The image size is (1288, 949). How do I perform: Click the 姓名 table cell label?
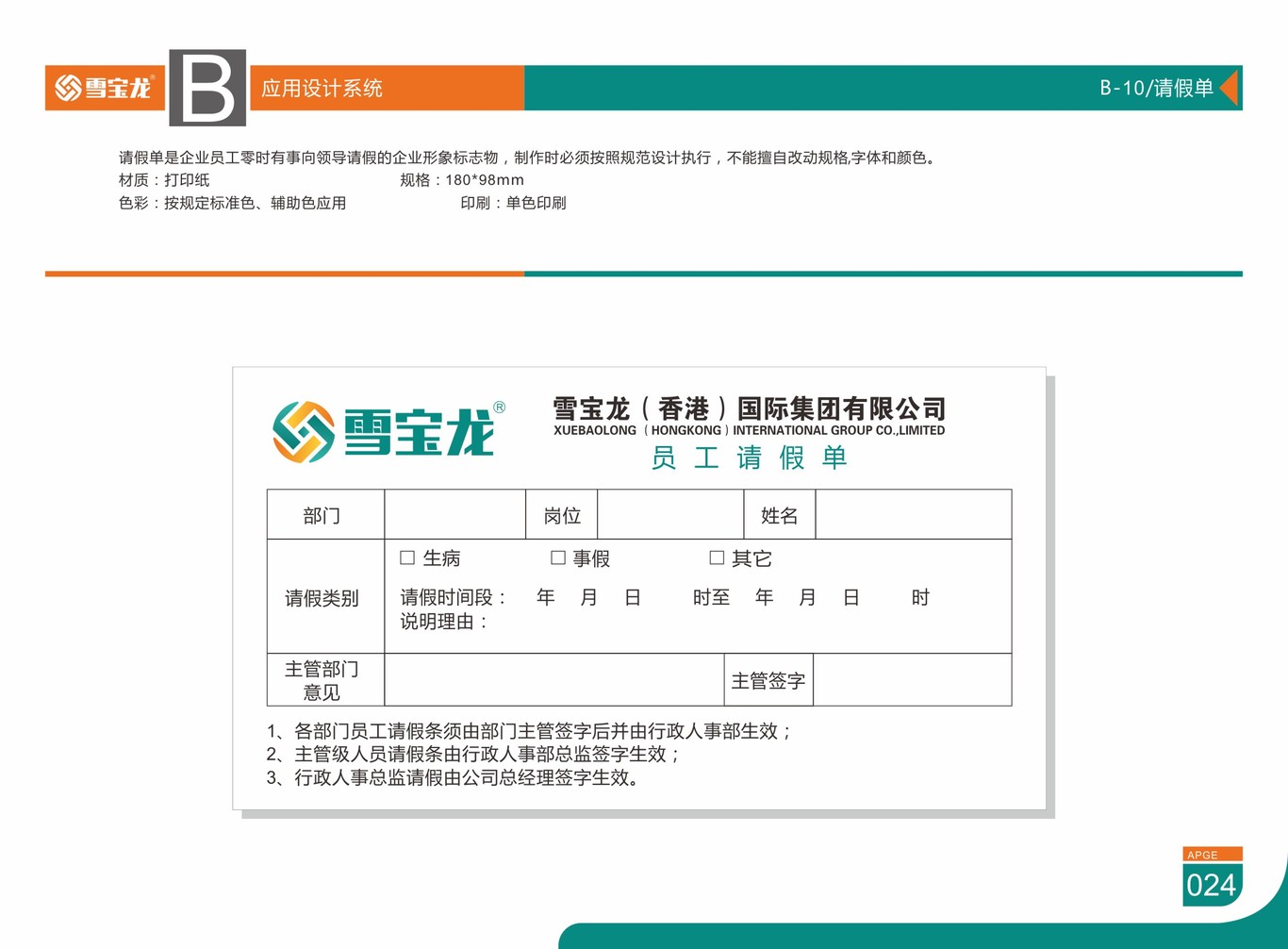779,516
